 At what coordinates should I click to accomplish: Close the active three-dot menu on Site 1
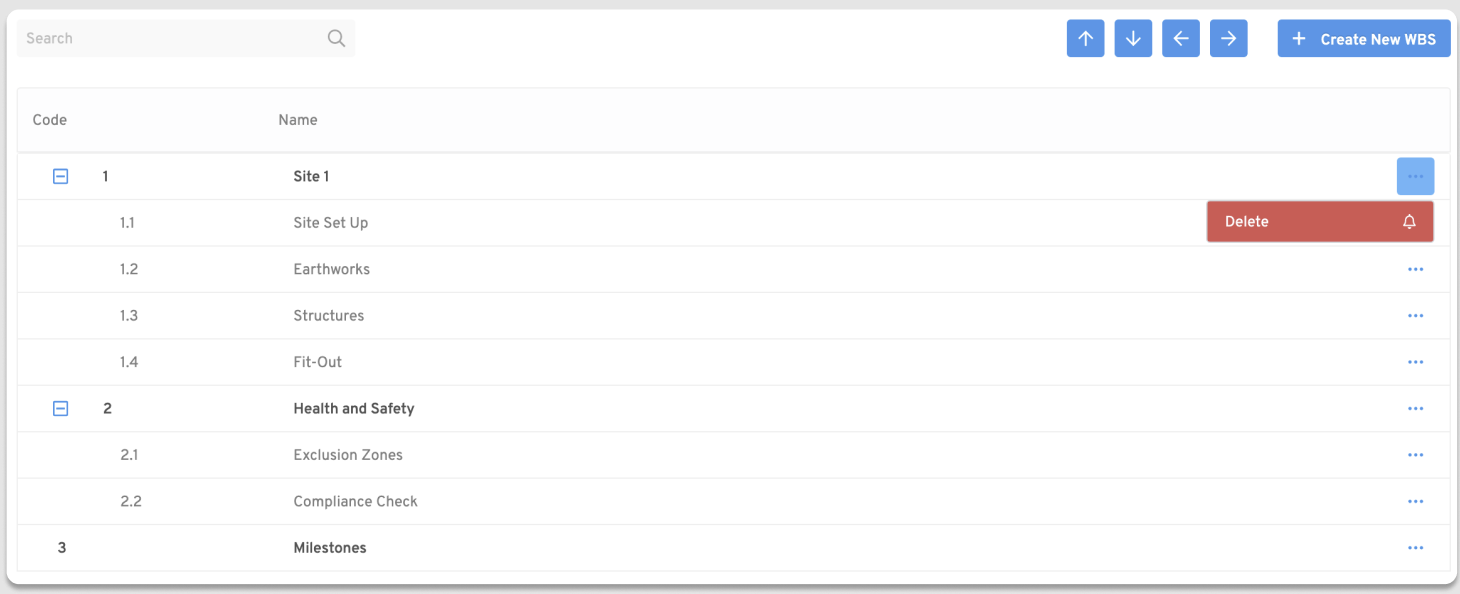[1415, 176]
